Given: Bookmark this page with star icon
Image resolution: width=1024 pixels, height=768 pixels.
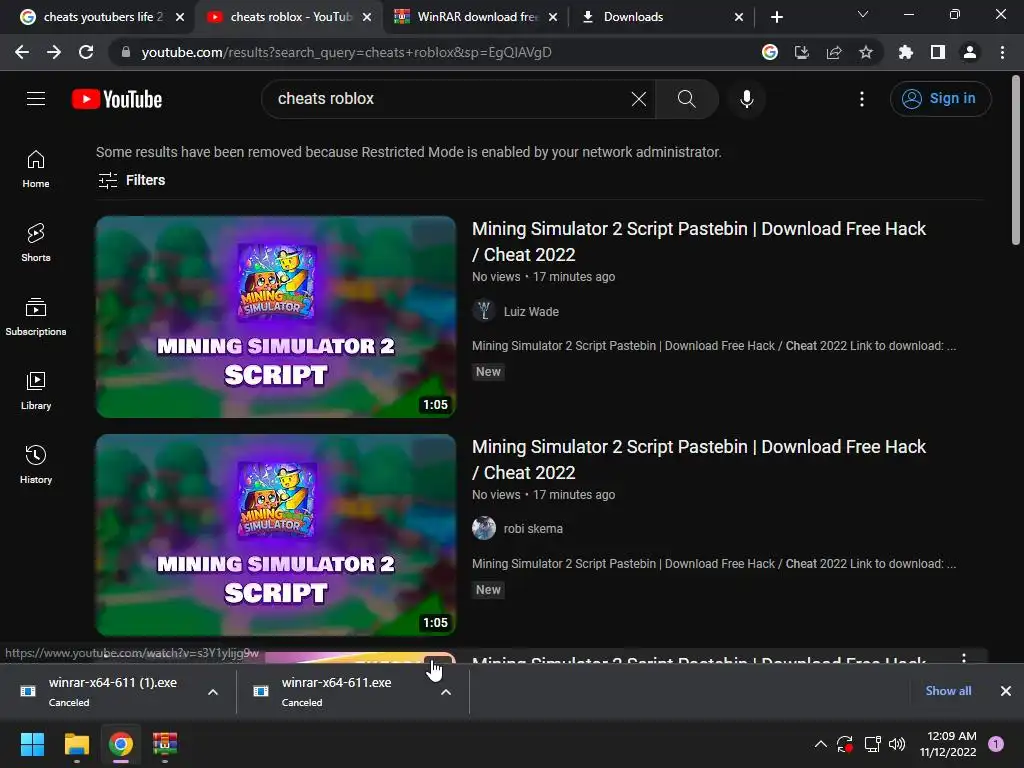Looking at the screenshot, I should click(866, 52).
